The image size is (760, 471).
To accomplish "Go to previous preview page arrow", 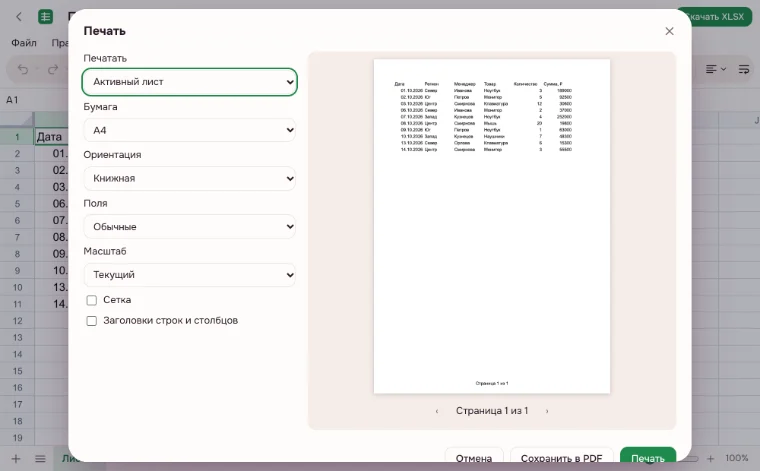I will click(x=437, y=411).
